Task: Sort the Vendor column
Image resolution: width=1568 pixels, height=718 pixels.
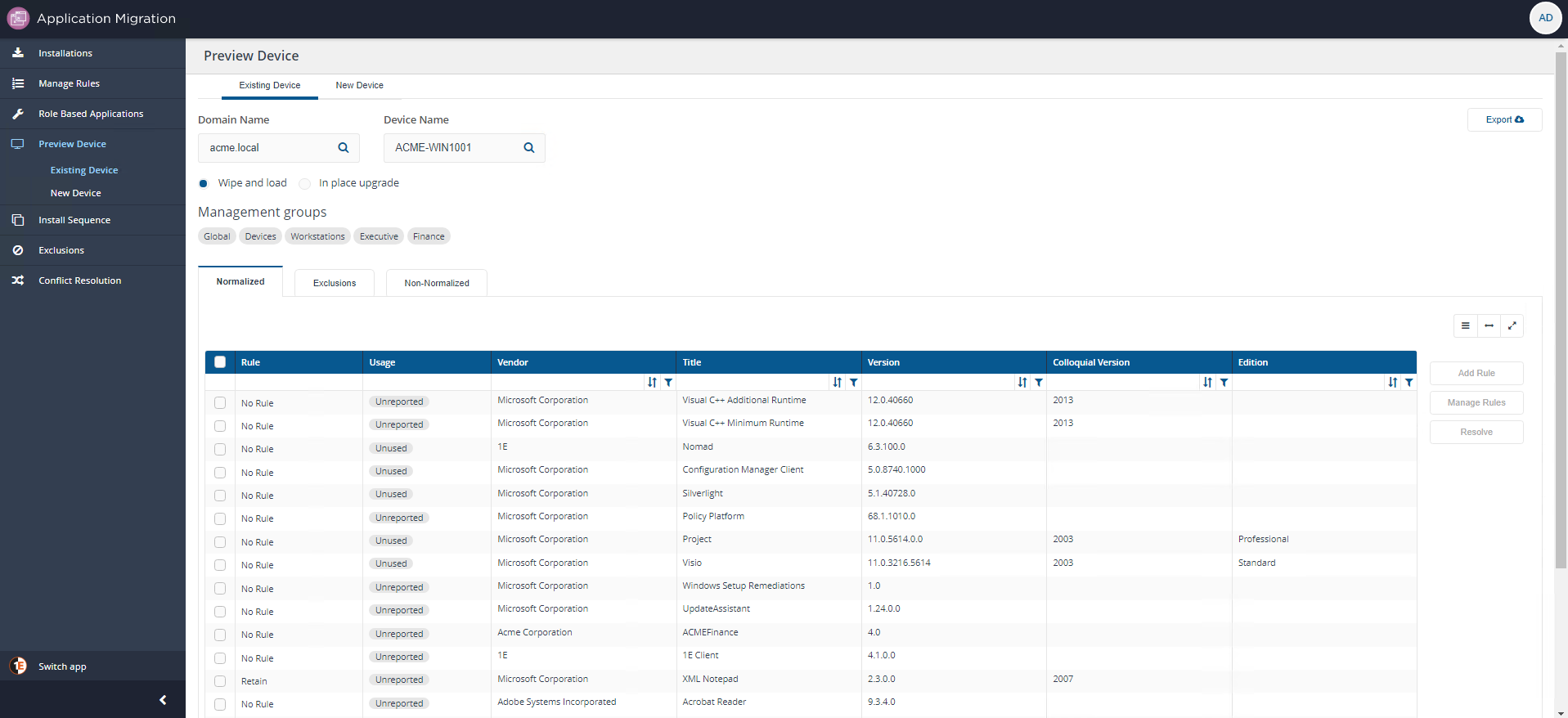Action: pos(652,382)
